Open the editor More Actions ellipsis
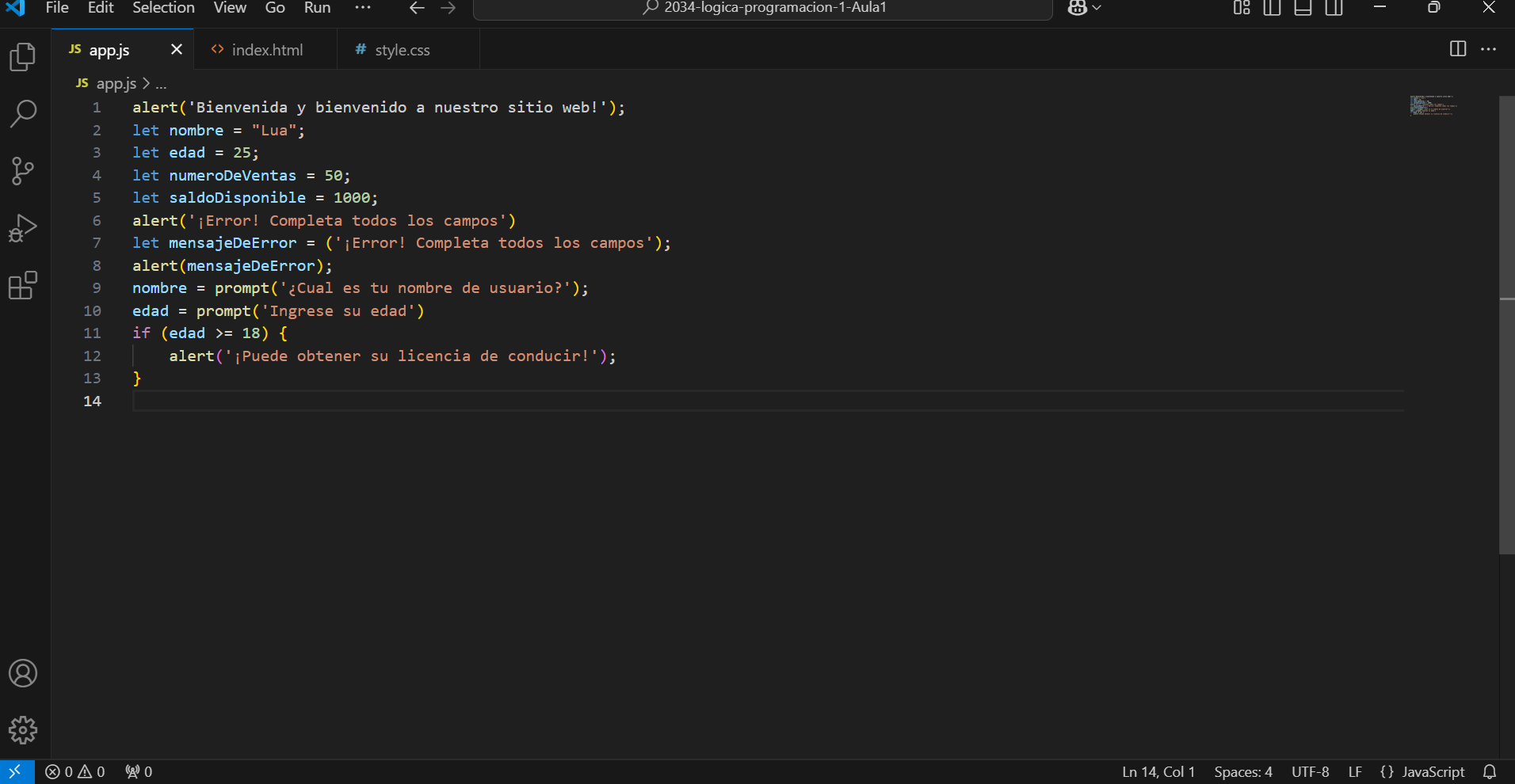 coord(1489,49)
